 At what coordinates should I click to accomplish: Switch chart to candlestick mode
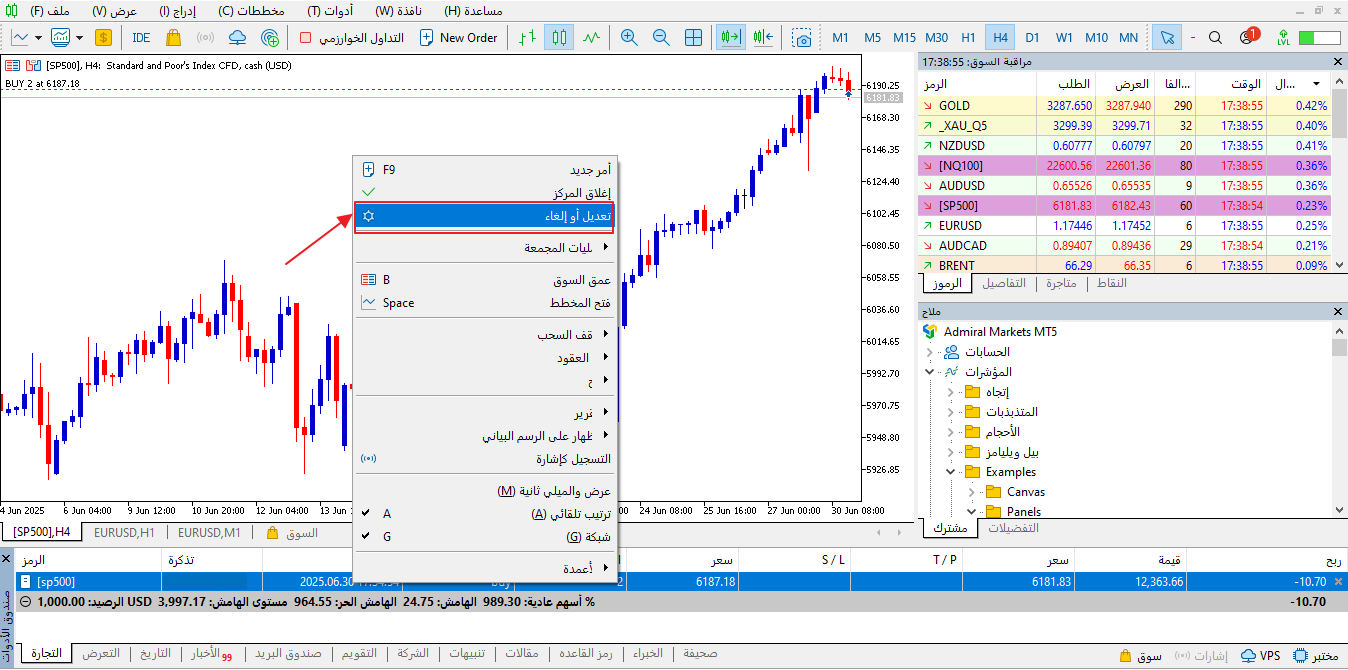pyautogui.click(x=560, y=37)
